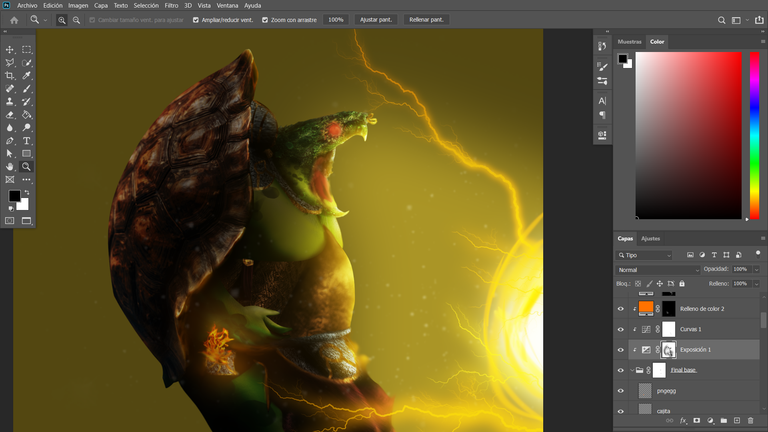Screen dimensions: 768x432
Task: Select the Clone Stamp tool
Action: [x=10, y=101]
